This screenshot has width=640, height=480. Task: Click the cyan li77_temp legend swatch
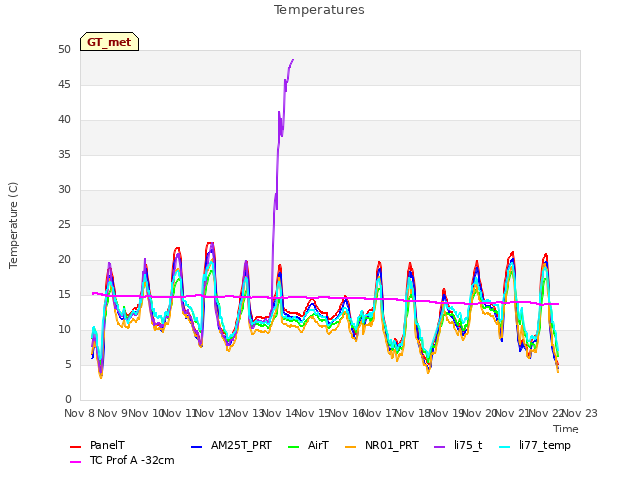click(505, 447)
